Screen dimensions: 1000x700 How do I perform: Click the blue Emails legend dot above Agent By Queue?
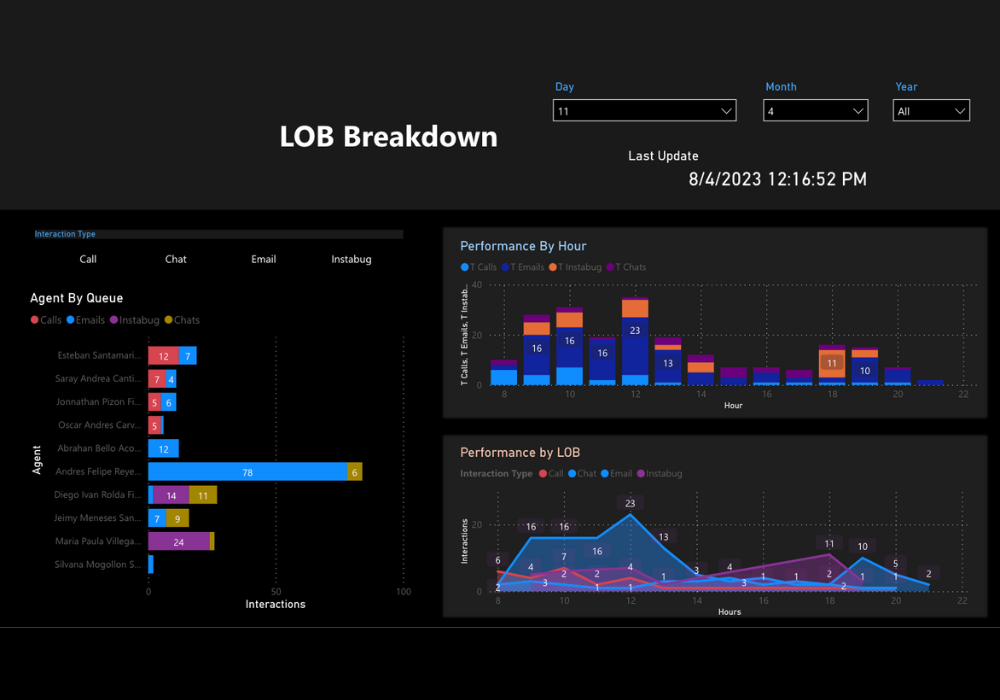70,320
